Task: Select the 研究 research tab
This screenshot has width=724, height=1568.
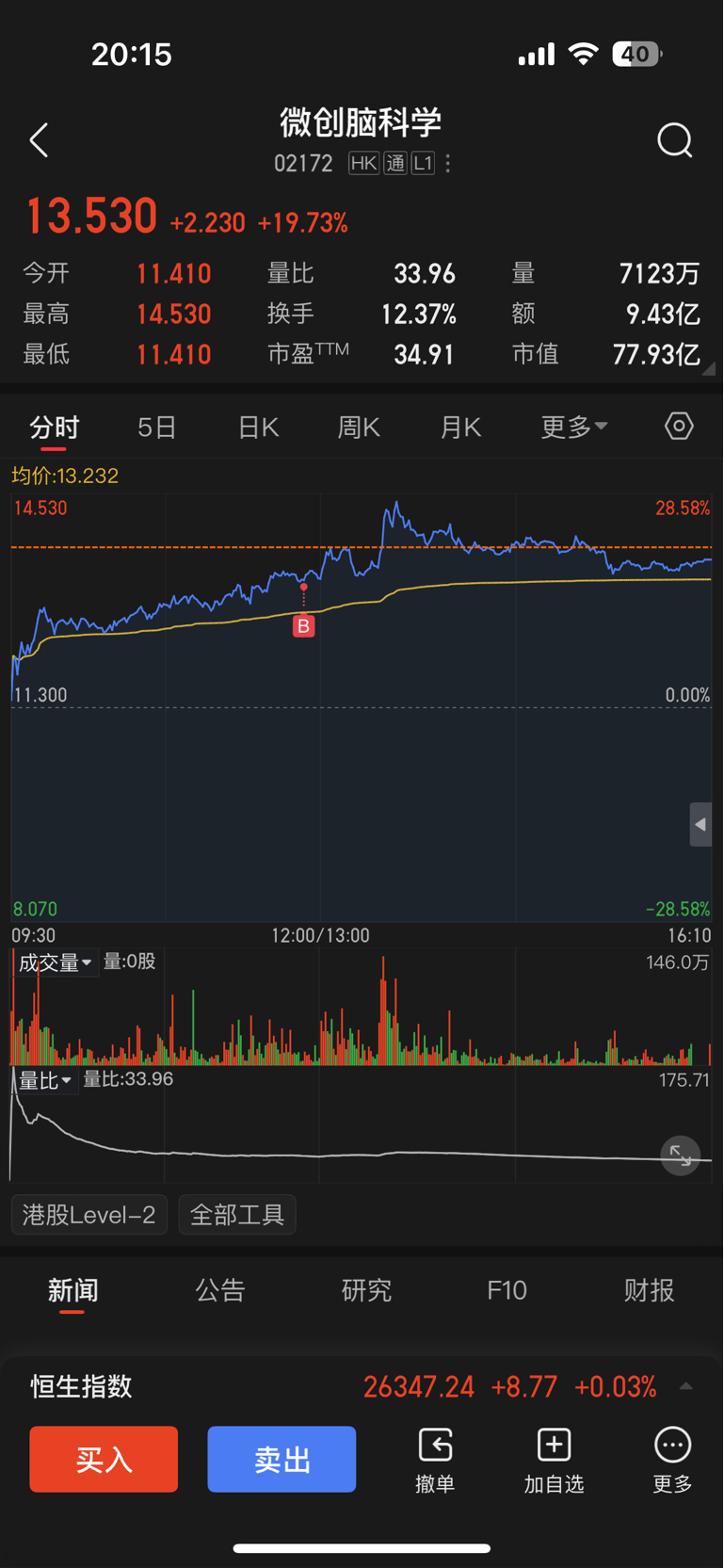Action: (x=366, y=1290)
